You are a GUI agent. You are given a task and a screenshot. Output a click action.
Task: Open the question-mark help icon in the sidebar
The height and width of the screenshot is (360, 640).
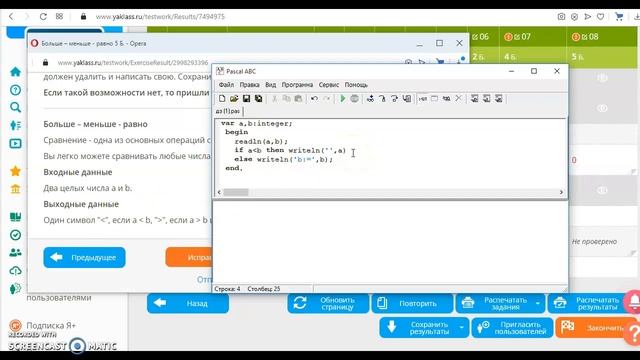[x=15, y=90]
